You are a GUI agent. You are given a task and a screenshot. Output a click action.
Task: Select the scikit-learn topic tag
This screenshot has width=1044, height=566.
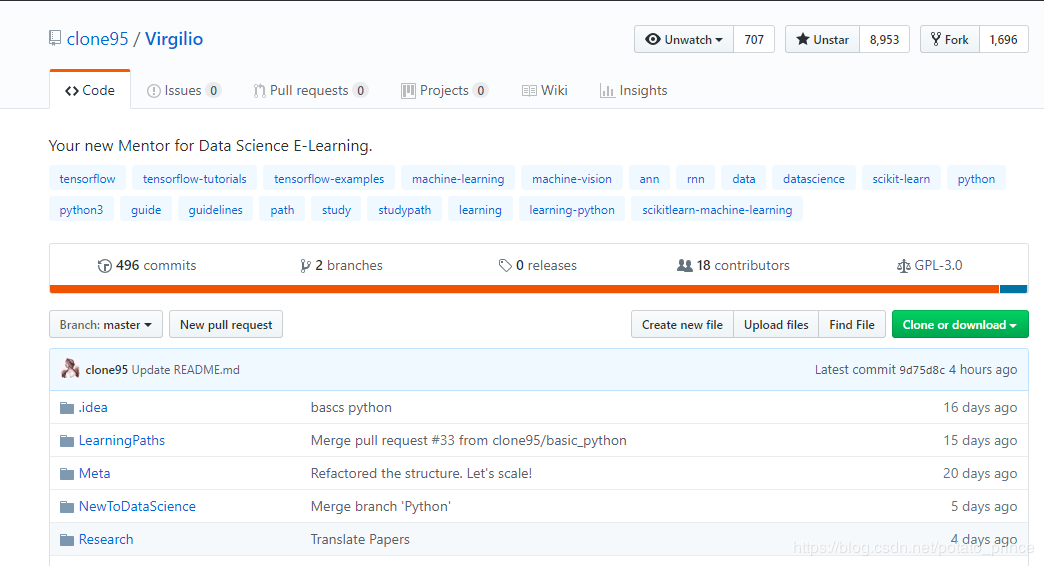click(x=901, y=178)
